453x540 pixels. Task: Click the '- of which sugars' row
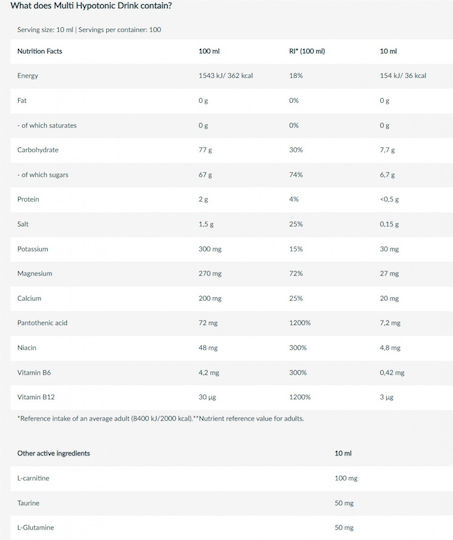click(231, 175)
